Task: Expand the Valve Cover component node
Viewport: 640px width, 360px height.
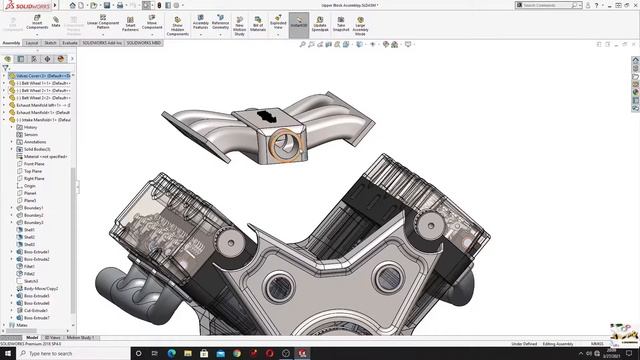Action: [4, 76]
